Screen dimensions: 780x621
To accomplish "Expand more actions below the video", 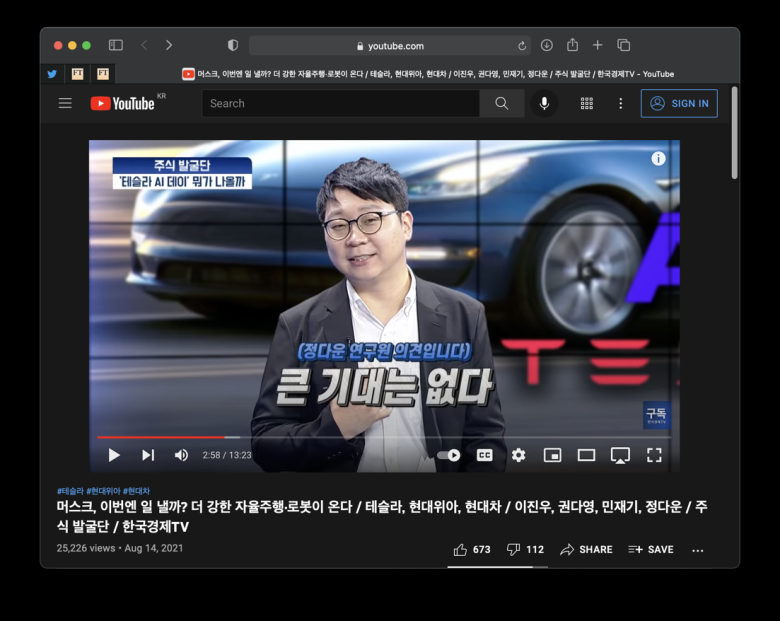I will point(698,550).
